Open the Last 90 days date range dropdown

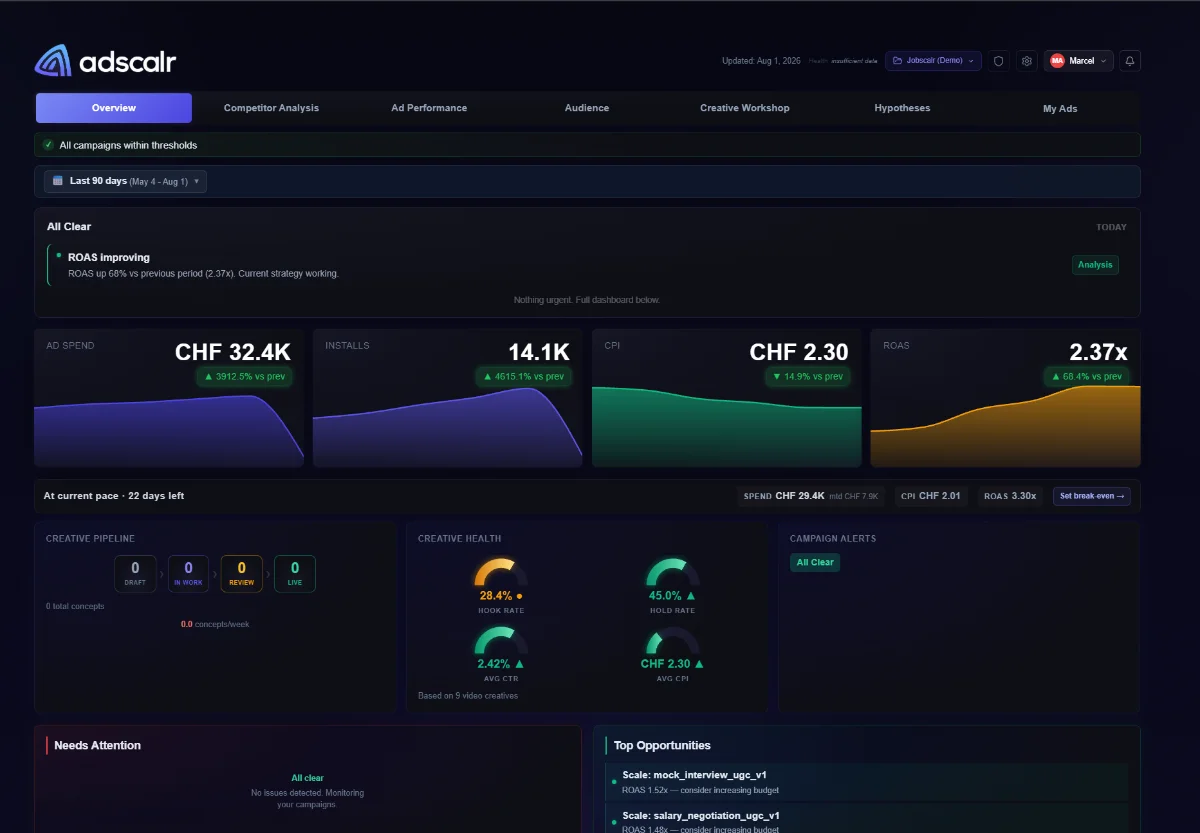pos(125,181)
